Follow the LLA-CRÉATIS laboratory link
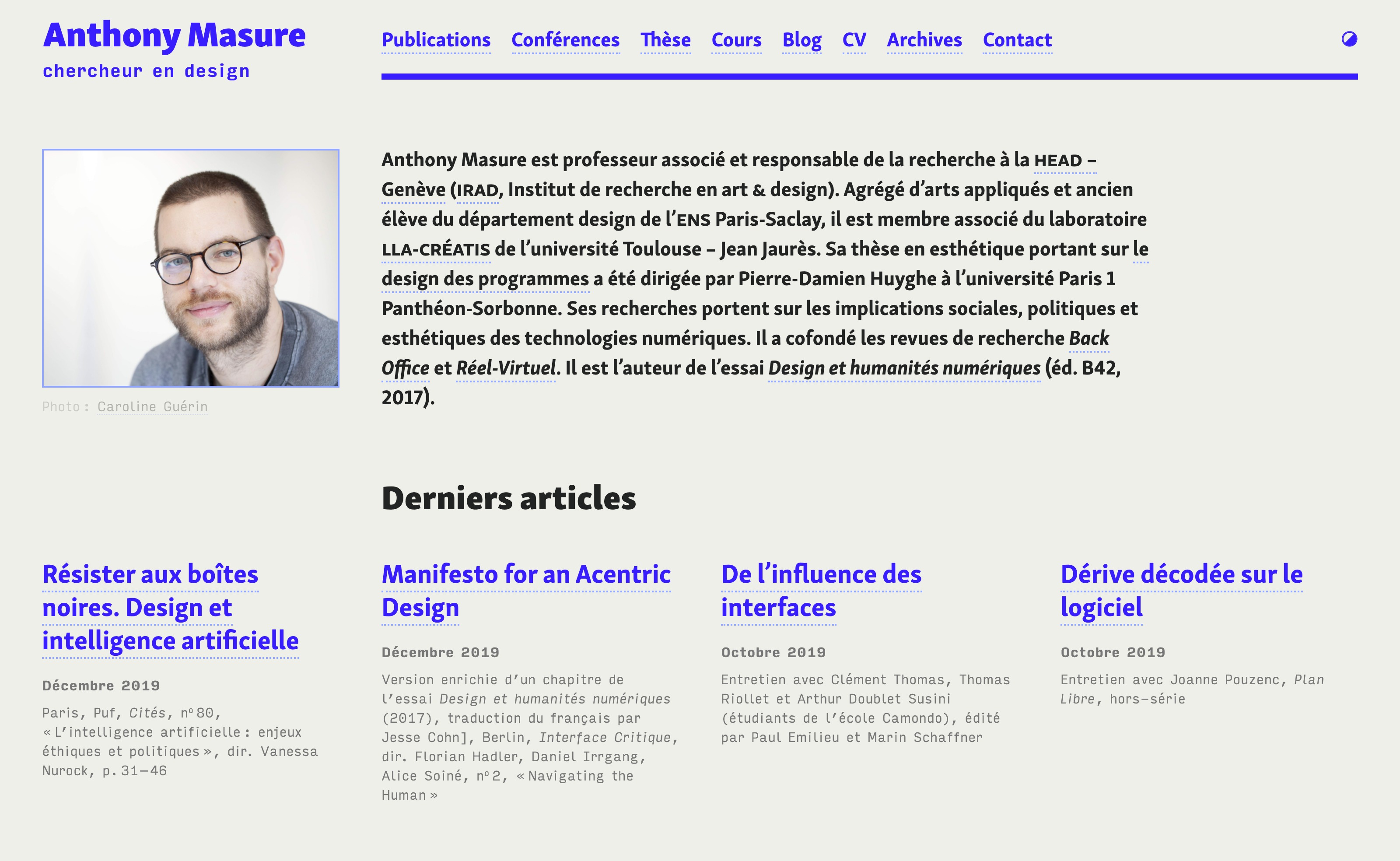This screenshot has width=1400, height=861. coord(436,249)
